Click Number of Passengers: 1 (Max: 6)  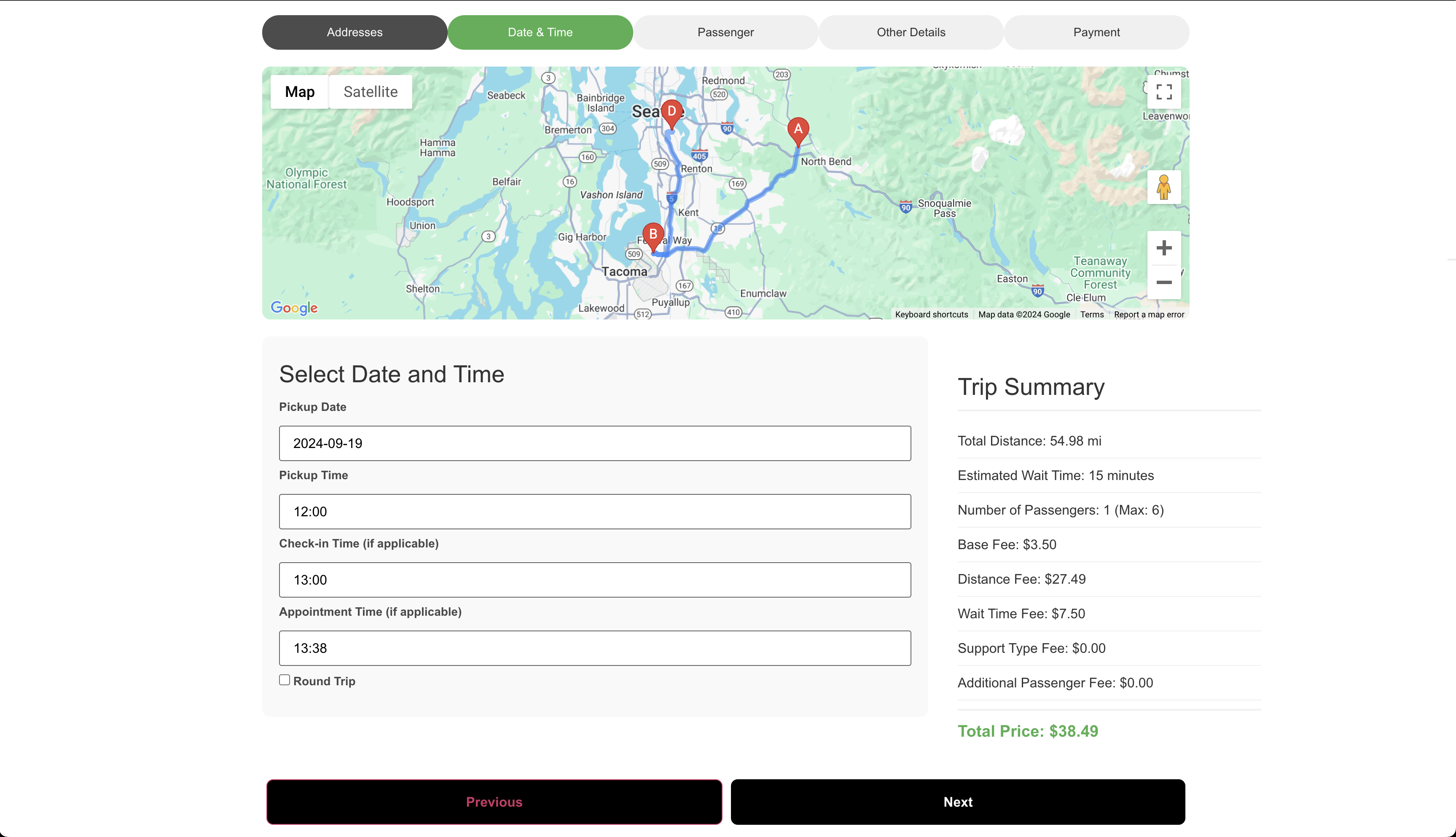[1061, 510]
